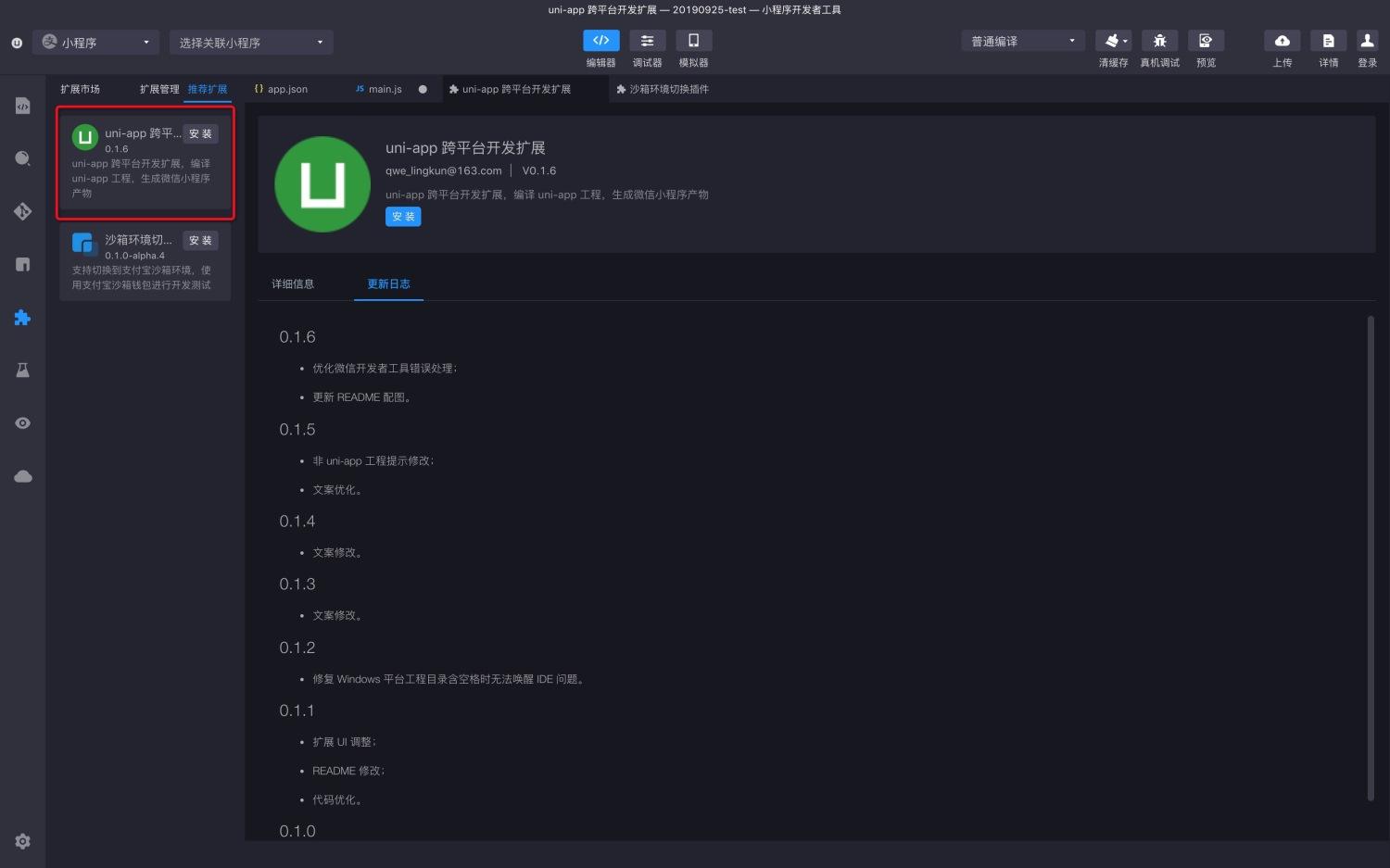Image resolution: width=1390 pixels, height=868 pixels.
Task: Open the code file explorer sidebar icon
Action: click(x=23, y=106)
